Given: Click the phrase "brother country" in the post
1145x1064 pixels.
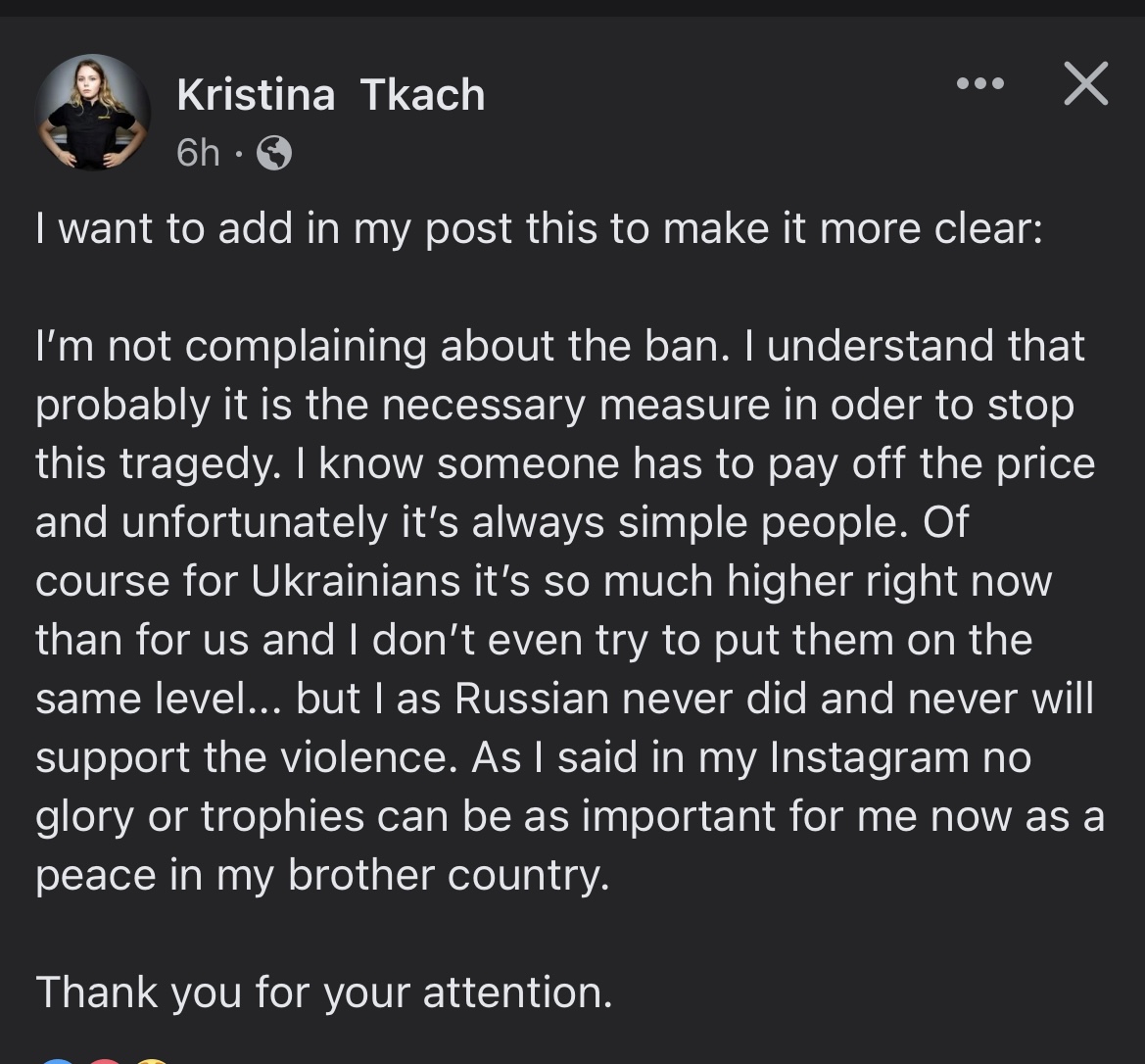Looking at the screenshot, I should (x=448, y=875).
